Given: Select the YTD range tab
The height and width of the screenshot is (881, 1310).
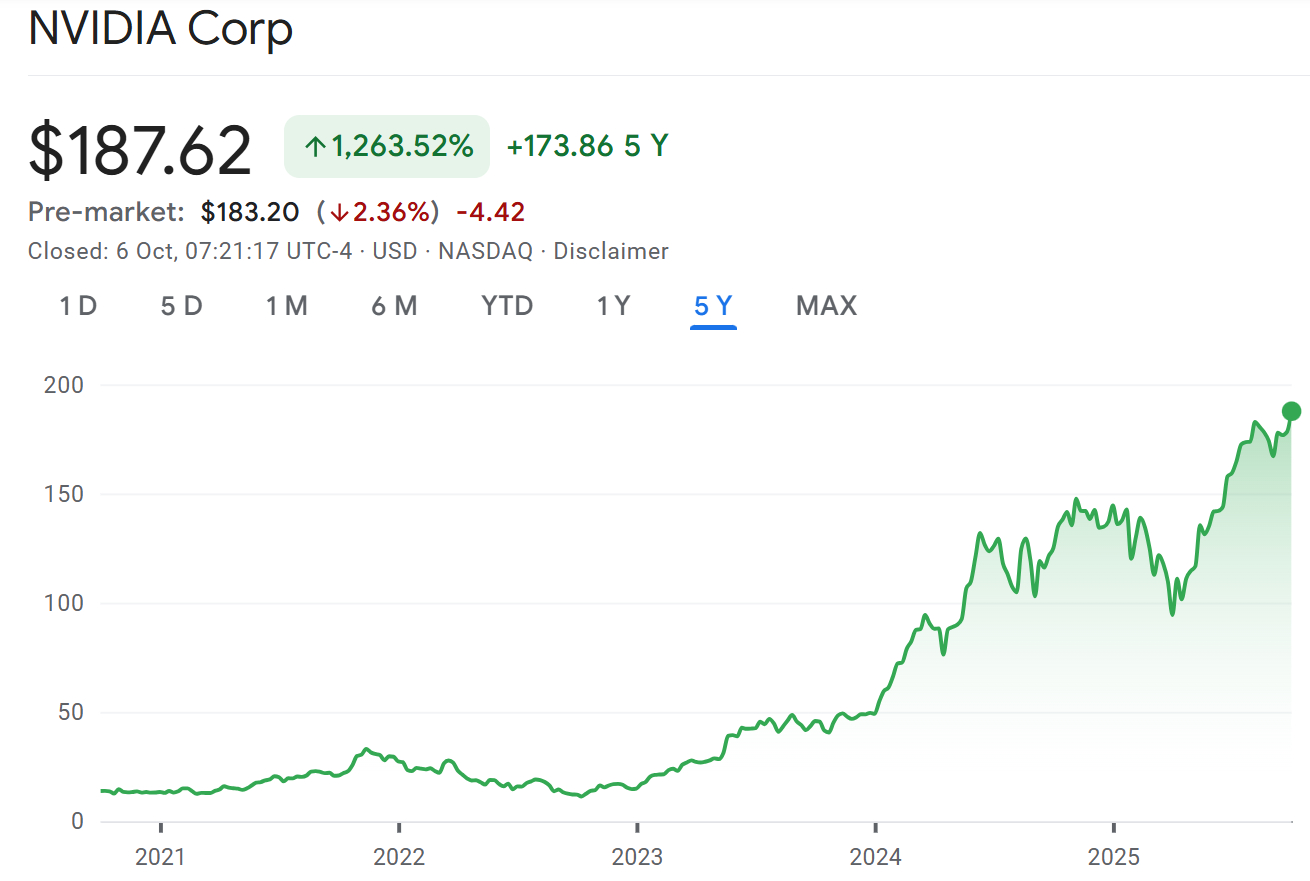Looking at the screenshot, I should 507,306.
